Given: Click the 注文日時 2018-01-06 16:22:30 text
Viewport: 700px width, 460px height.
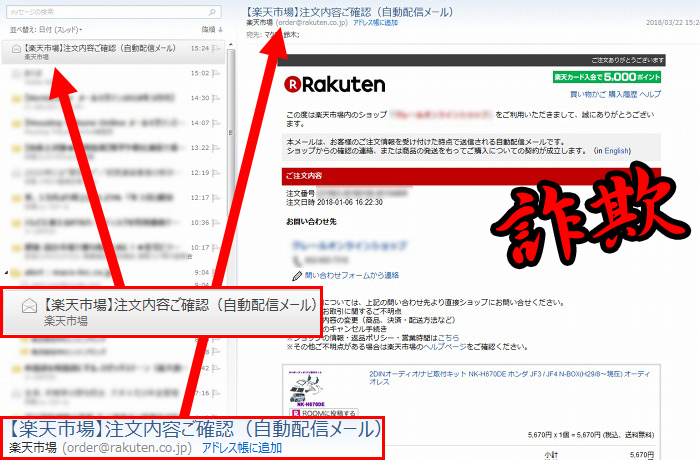Looking at the screenshot, I should [334, 202].
